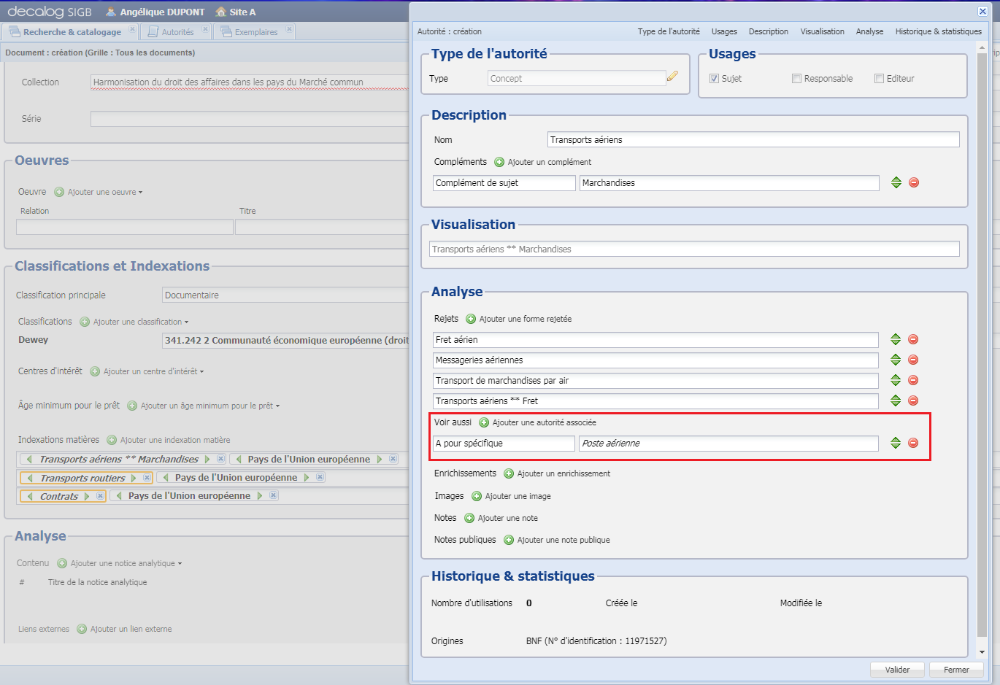Enable the Responsable checkbox
The image size is (1000, 685).
(x=796, y=77)
